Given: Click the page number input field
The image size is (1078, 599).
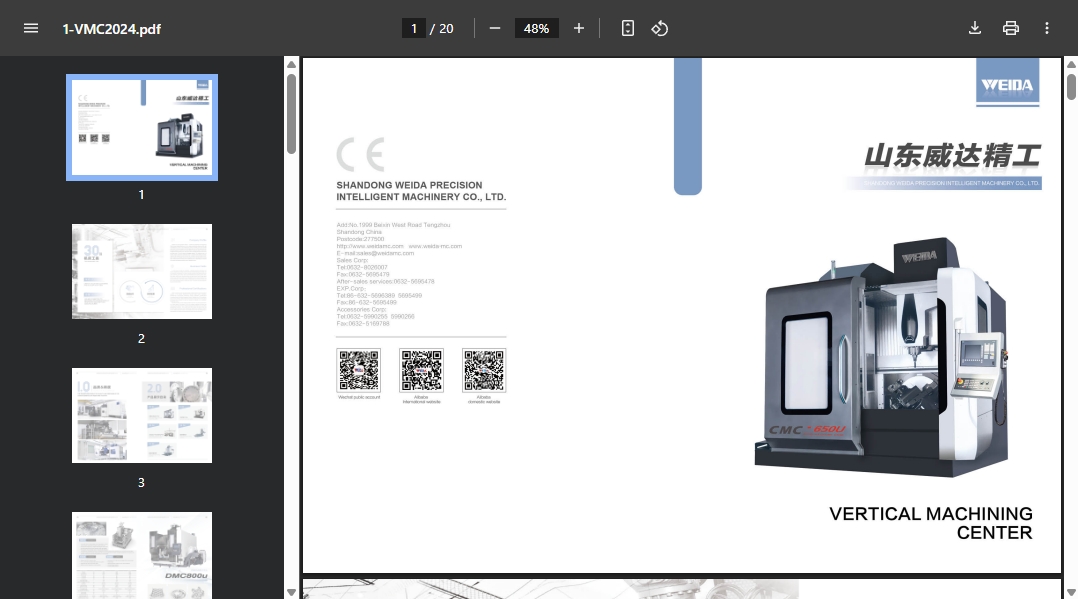Looking at the screenshot, I should coord(413,28).
